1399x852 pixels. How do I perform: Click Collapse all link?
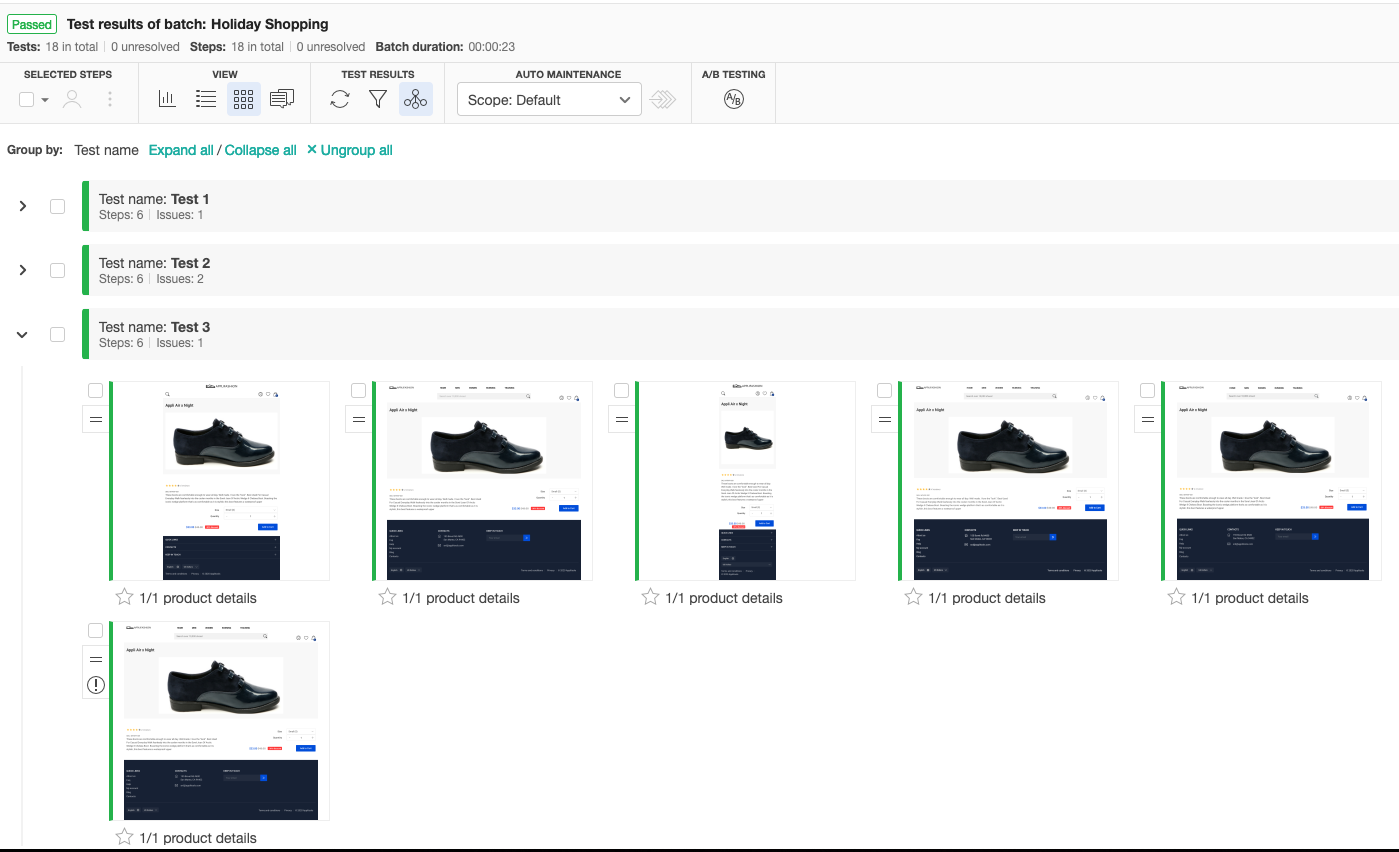tap(260, 150)
